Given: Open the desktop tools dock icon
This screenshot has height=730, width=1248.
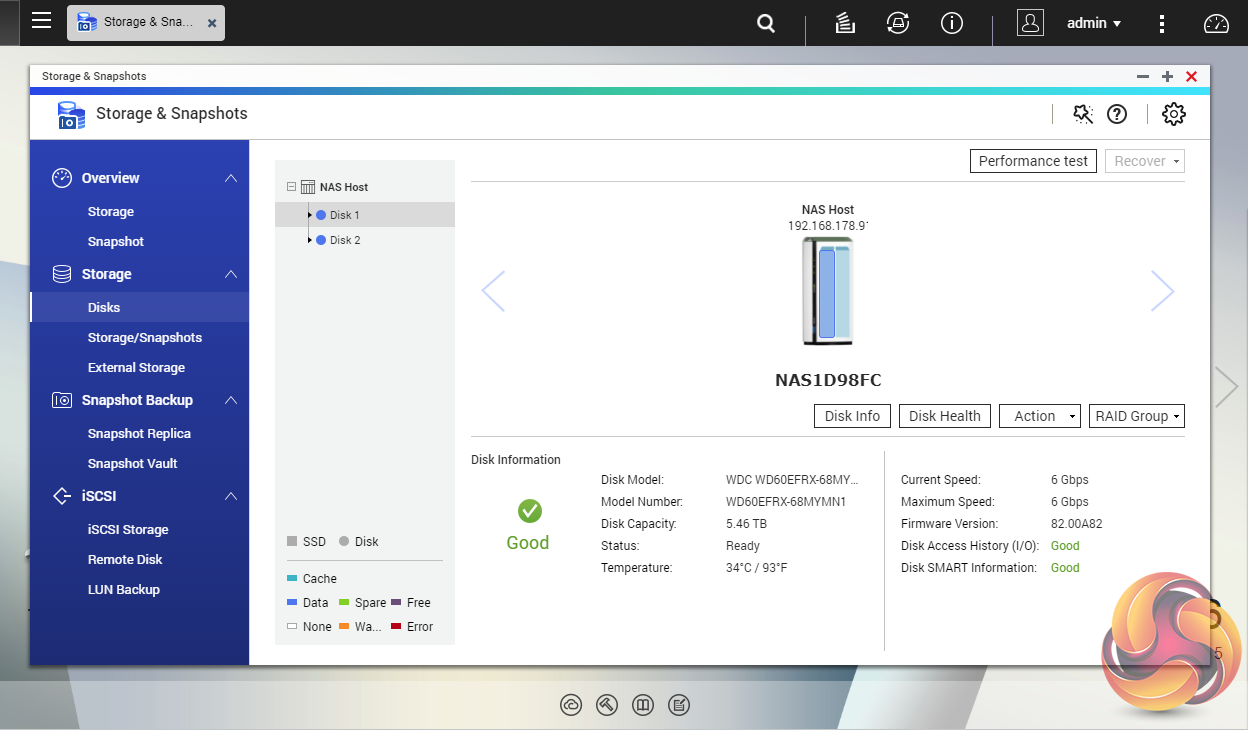Looking at the screenshot, I should coord(607,705).
